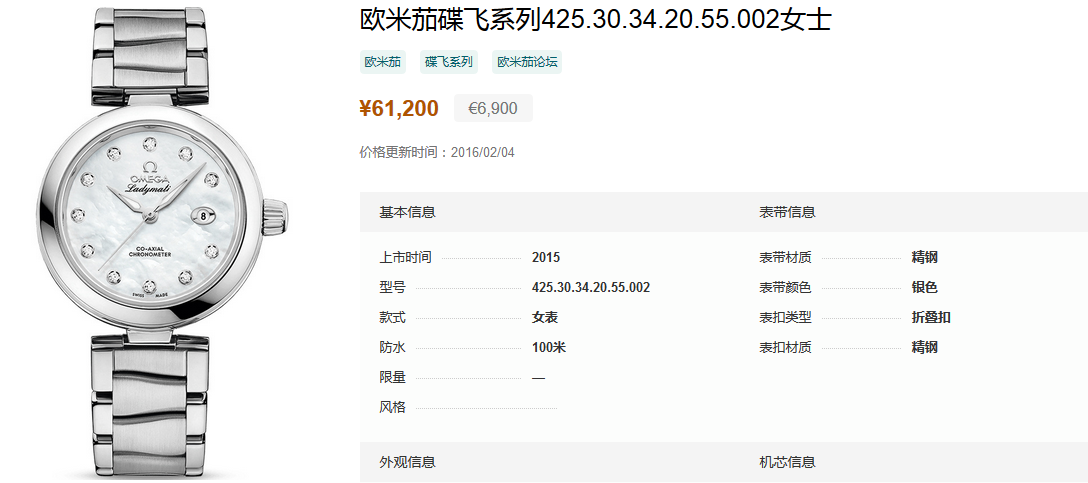Image resolution: width=1088 pixels, height=483 pixels.
Task: Select the 基本信息 section header
Action: coord(407,212)
